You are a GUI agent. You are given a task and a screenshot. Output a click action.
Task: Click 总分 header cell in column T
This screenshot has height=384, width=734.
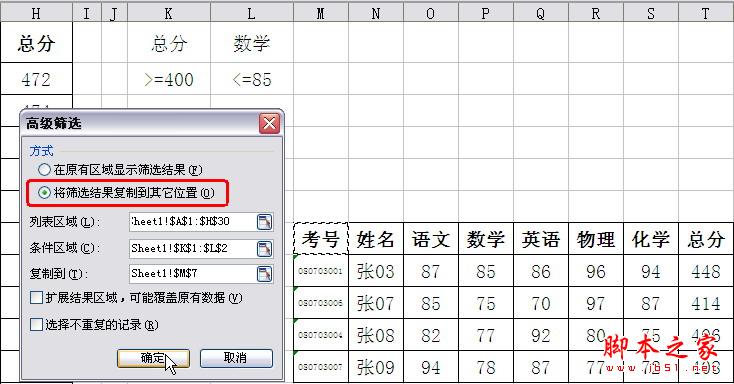(x=706, y=239)
